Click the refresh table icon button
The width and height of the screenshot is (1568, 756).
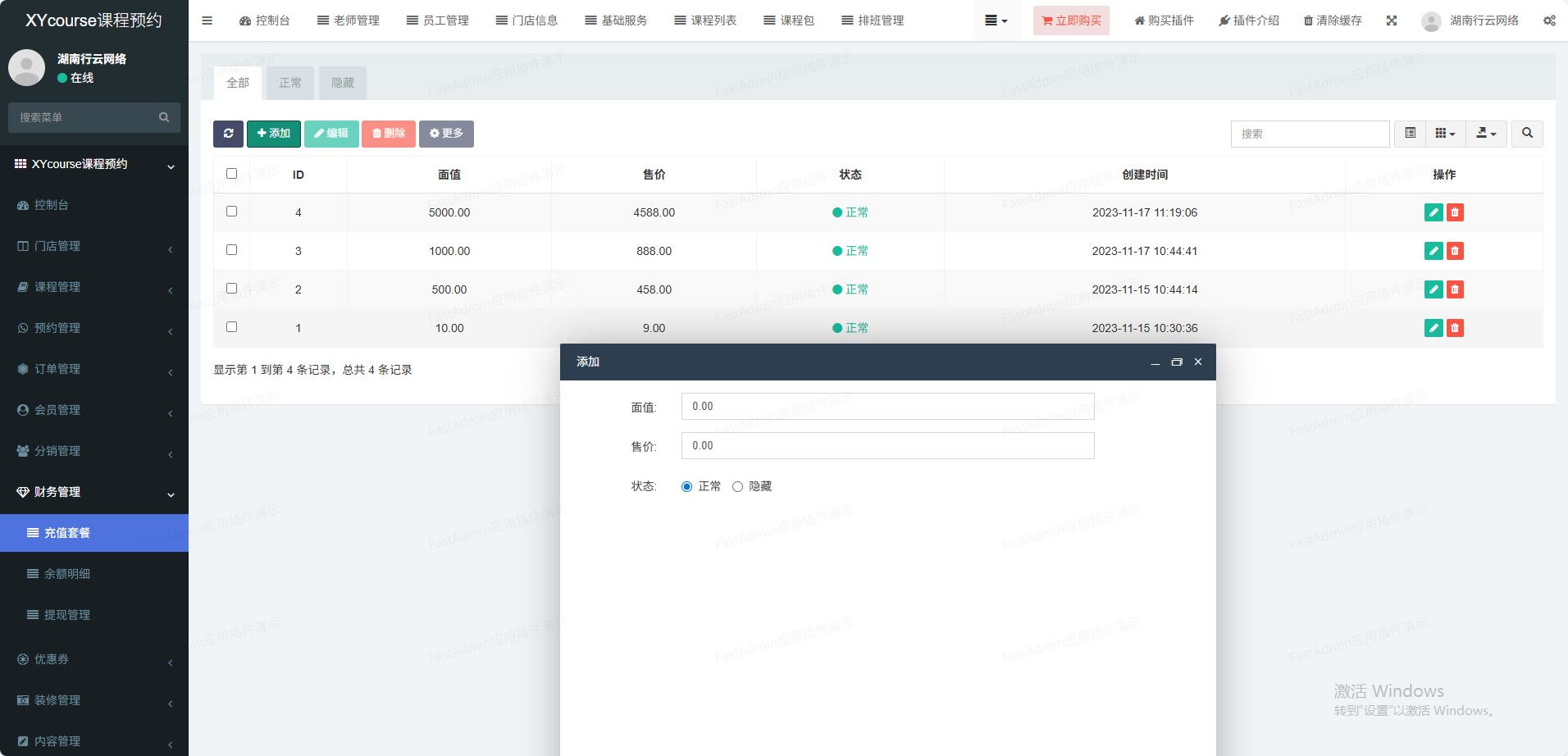[228, 134]
